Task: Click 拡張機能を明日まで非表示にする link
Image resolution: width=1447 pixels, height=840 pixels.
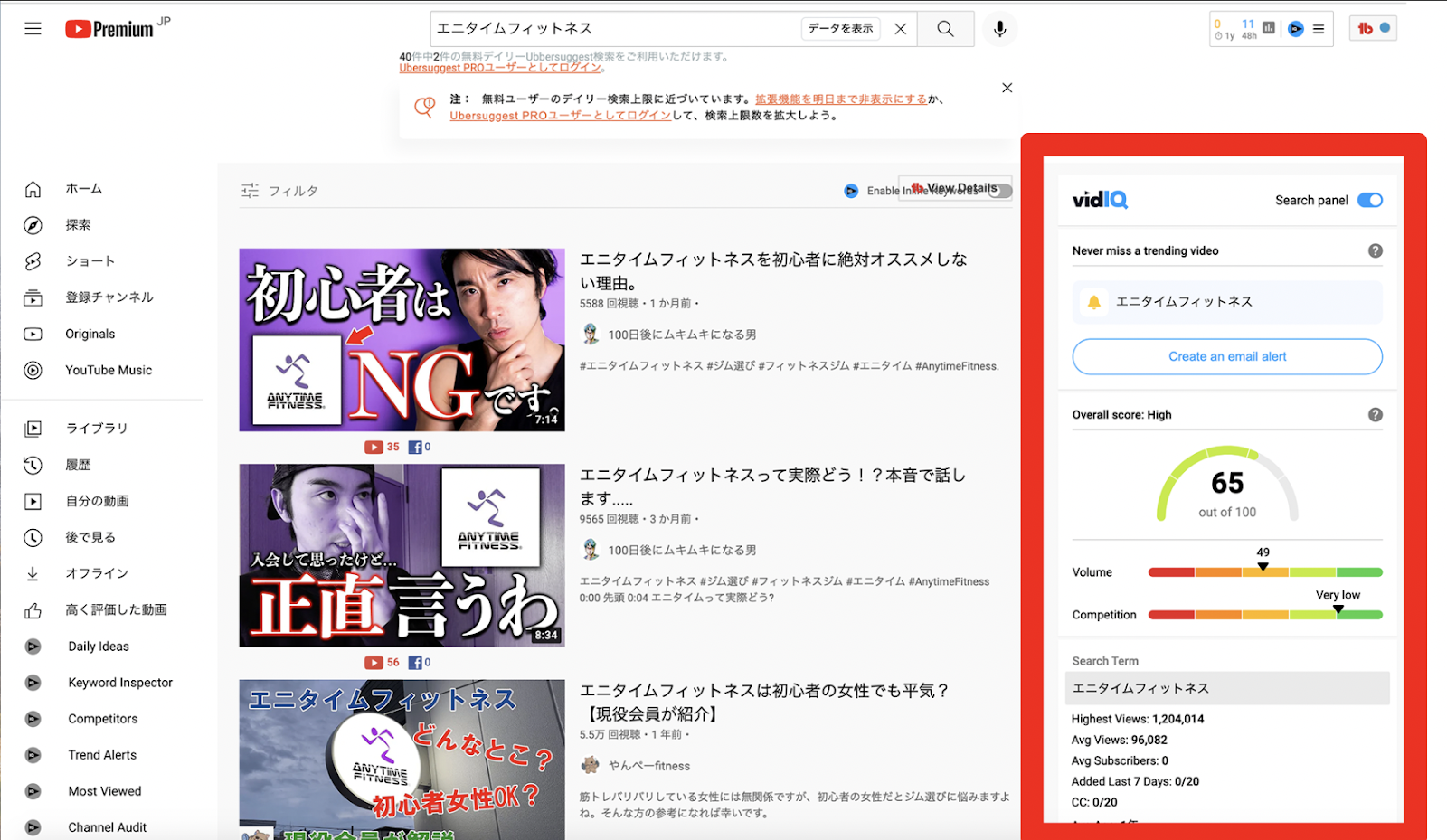Action: pos(841,99)
